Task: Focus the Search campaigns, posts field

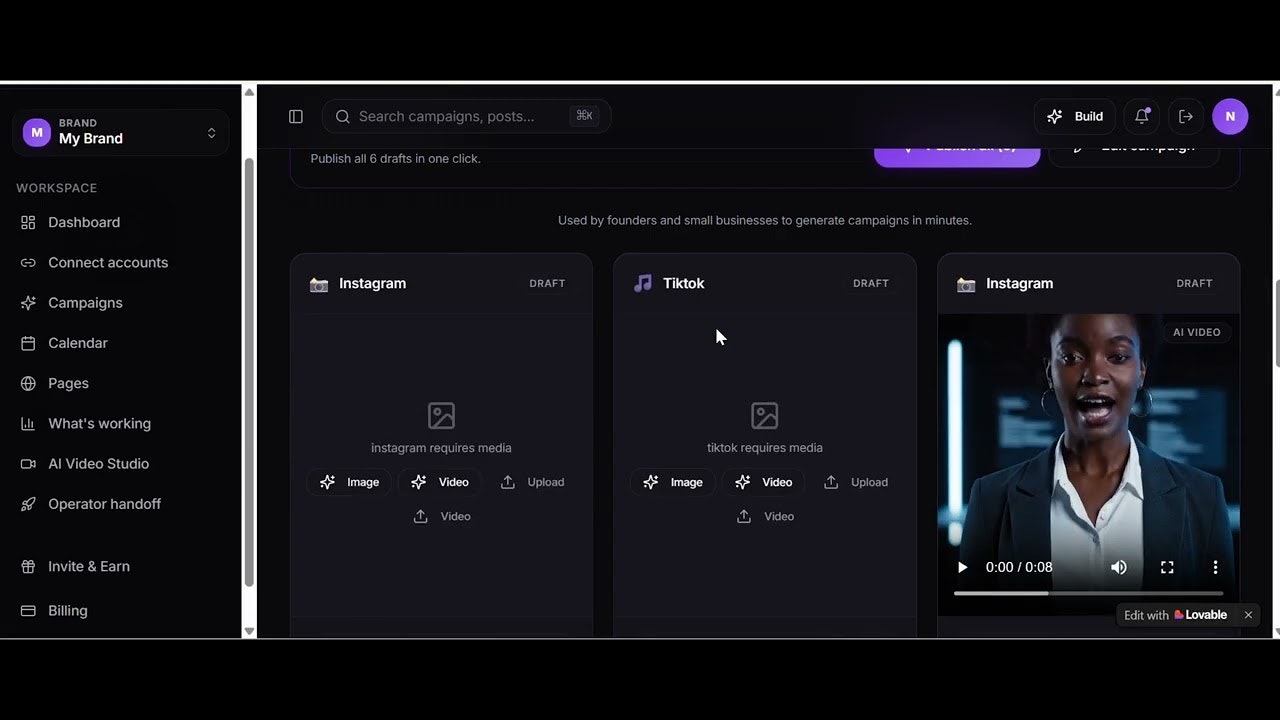Action: [x=466, y=116]
